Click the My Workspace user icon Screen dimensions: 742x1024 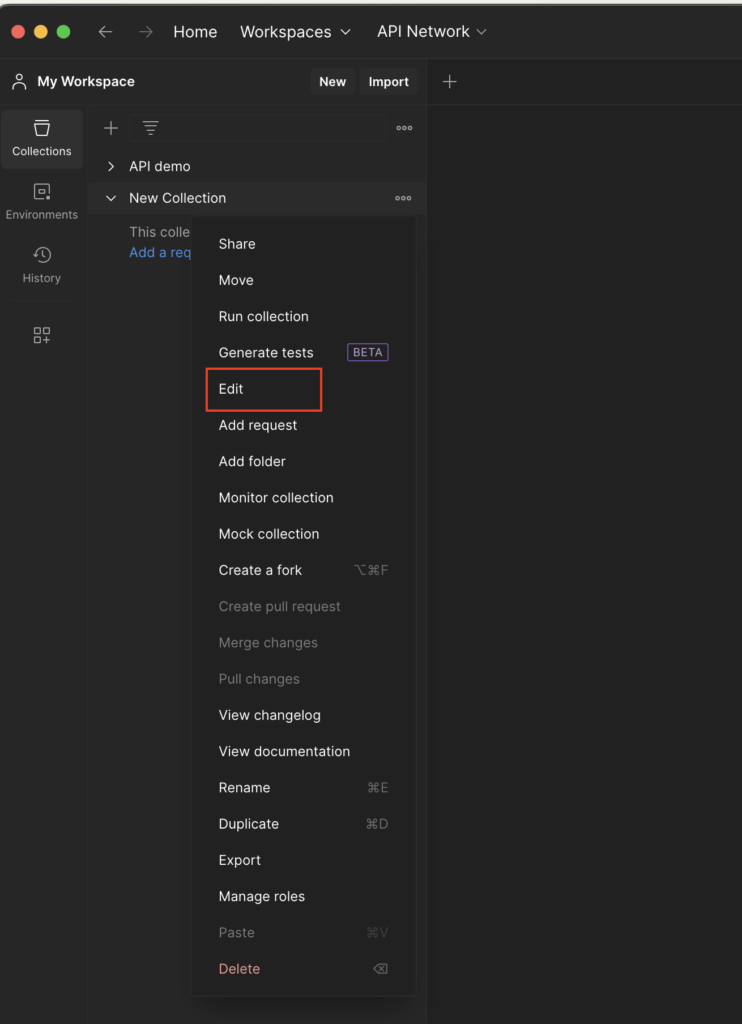click(20, 82)
